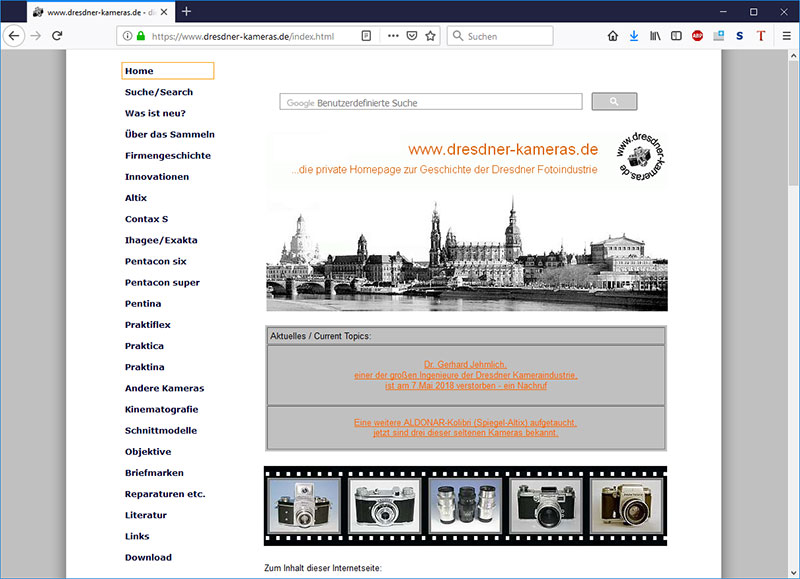800x579 pixels.
Task: Go to browser home page icon
Action: pyautogui.click(x=613, y=36)
